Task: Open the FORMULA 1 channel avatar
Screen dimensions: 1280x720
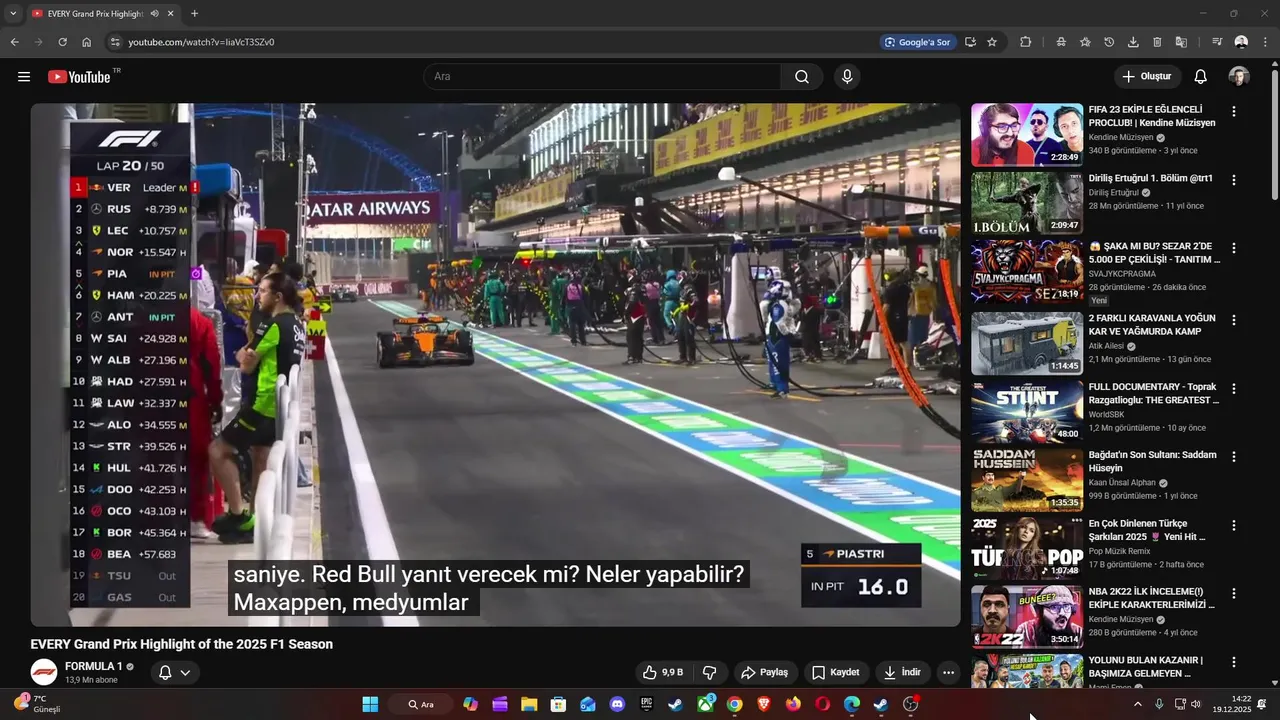Action: coord(43,672)
